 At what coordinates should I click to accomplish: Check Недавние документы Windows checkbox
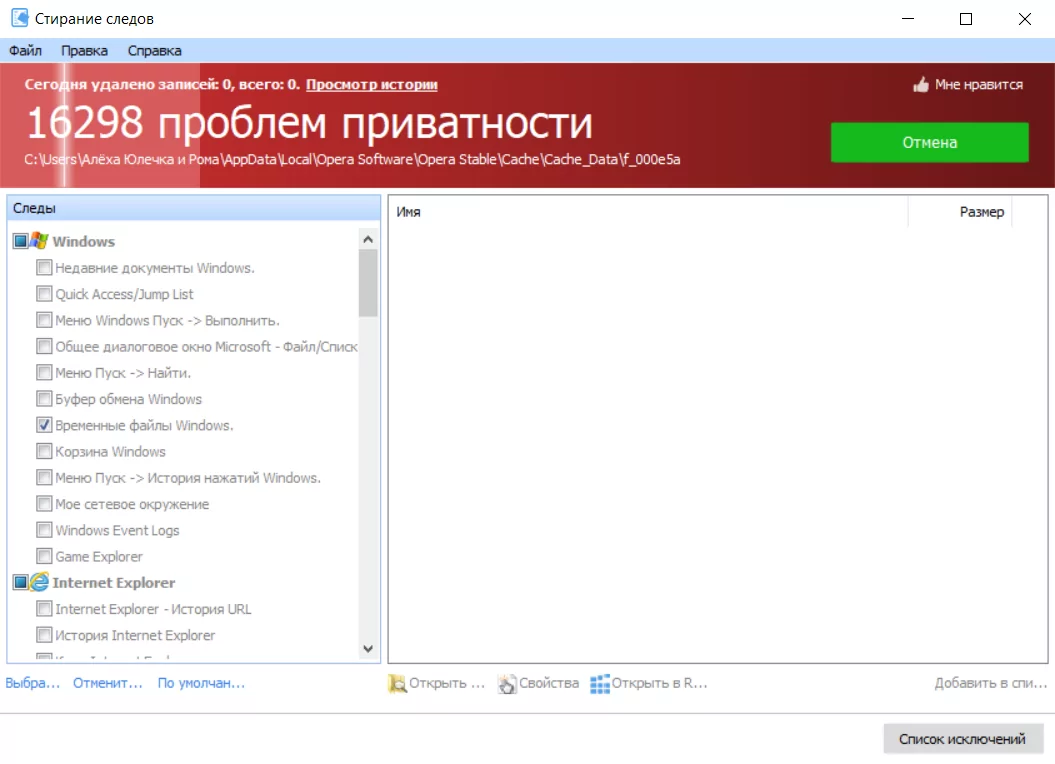(x=44, y=267)
